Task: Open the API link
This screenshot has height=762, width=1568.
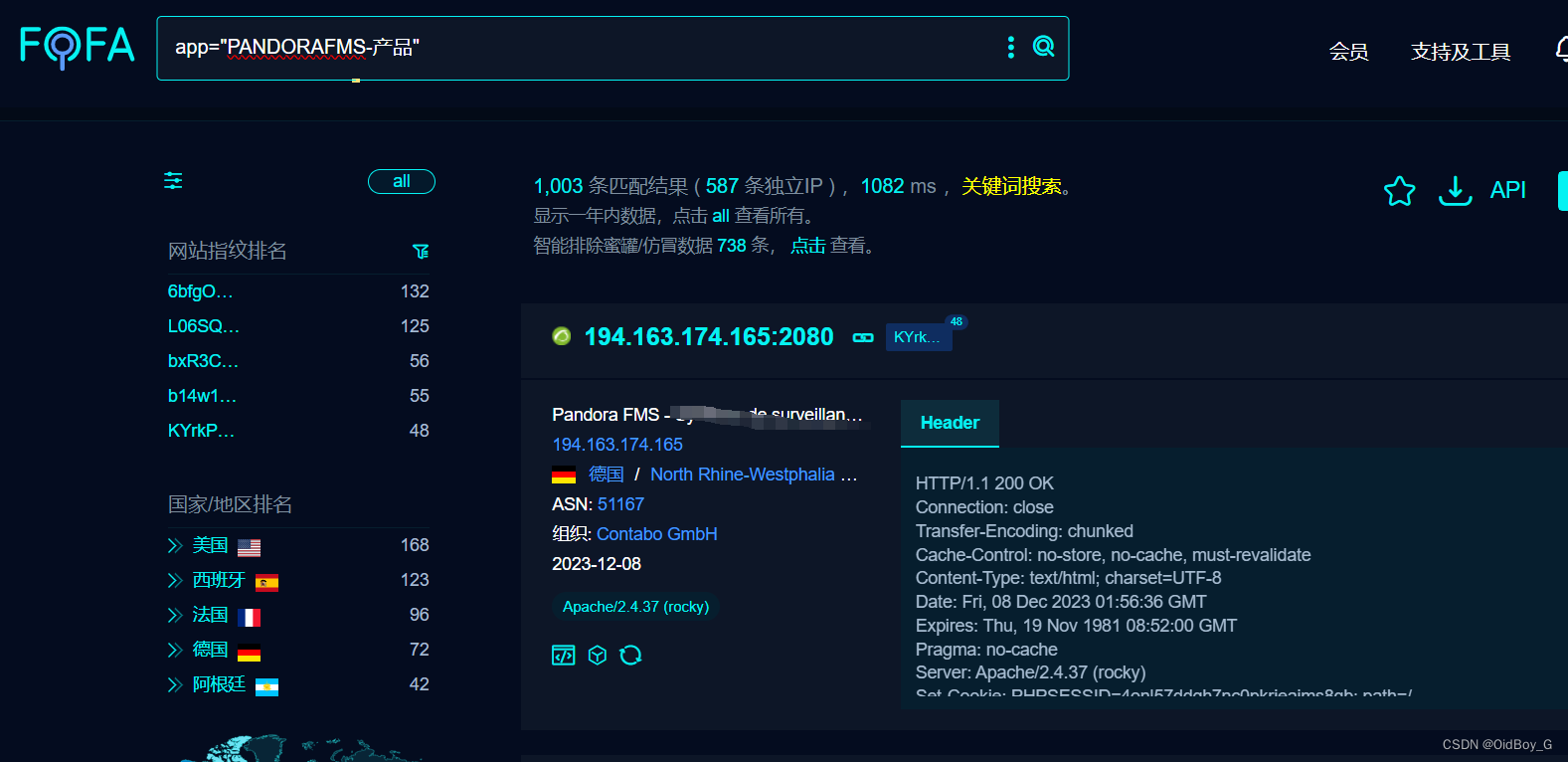Action: (1507, 190)
